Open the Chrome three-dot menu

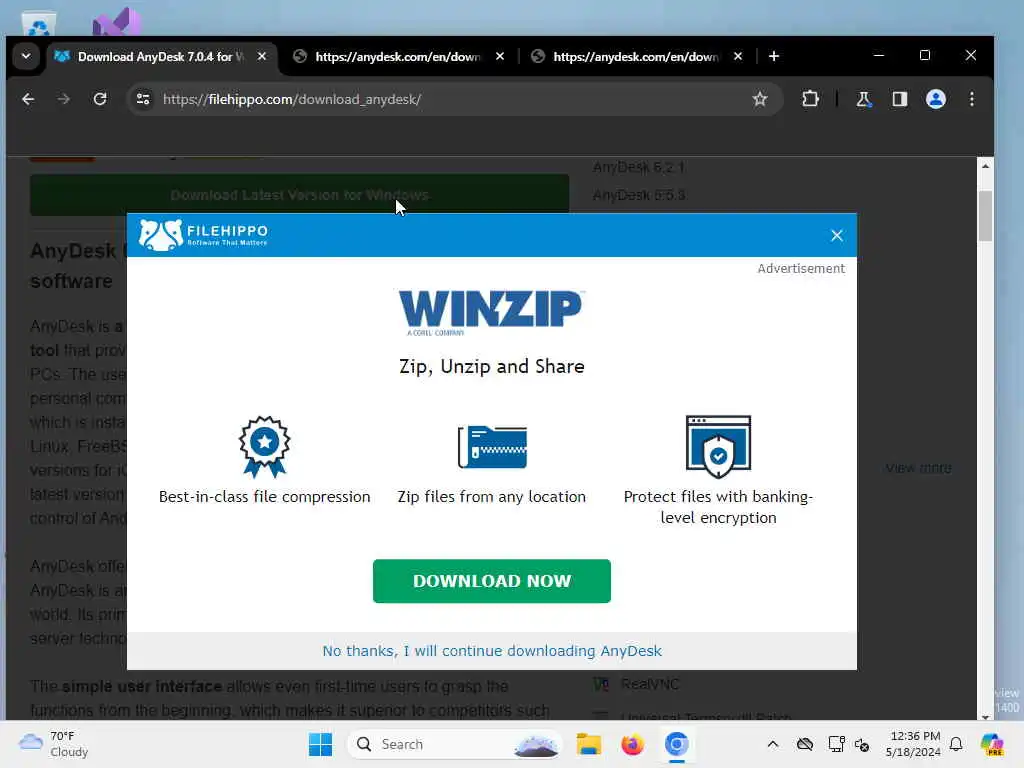click(x=972, y=99)
